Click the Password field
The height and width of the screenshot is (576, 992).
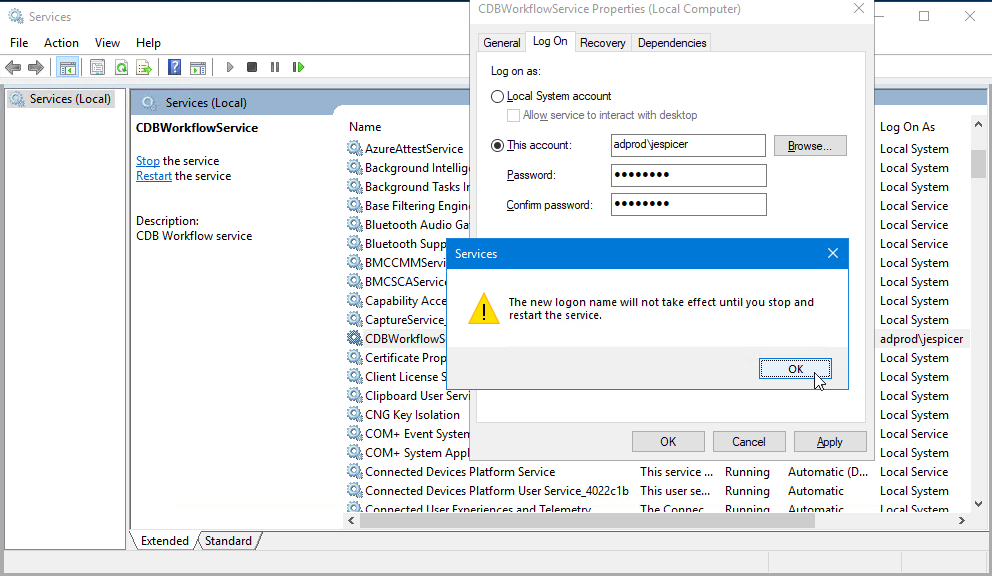click(x=688, y=175)
